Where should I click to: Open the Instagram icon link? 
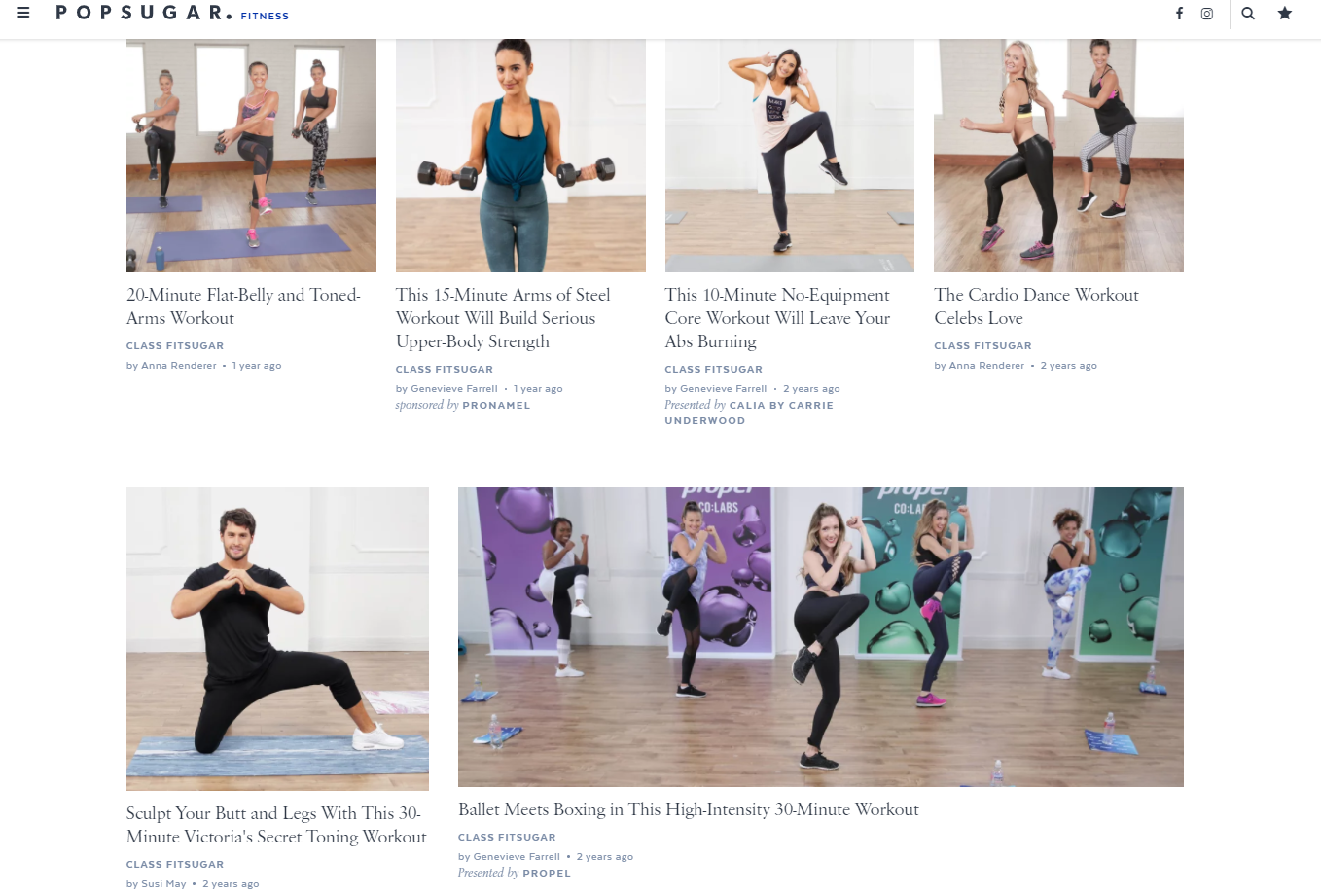[1207, 14]
